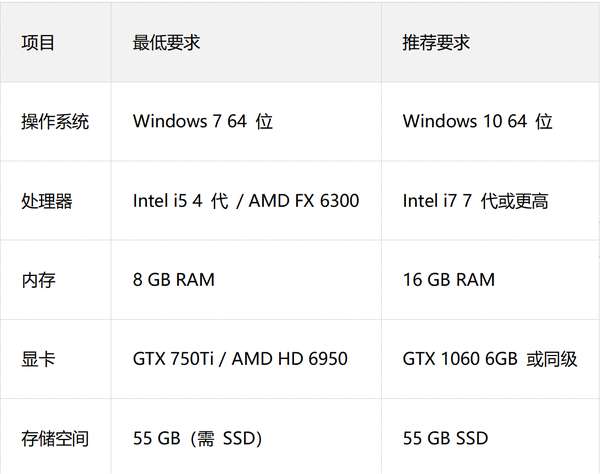Select the 内存 row label
The height and width of the screenshot is (474, 600).
38,280
